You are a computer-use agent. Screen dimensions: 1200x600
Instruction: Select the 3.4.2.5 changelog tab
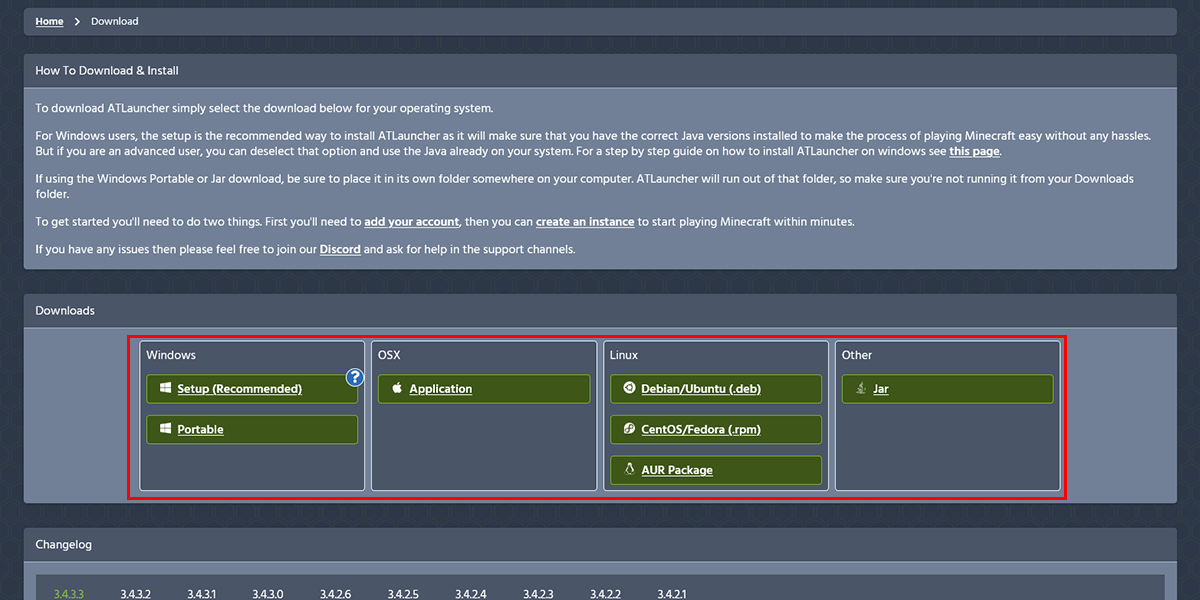[x=403, y=594]
